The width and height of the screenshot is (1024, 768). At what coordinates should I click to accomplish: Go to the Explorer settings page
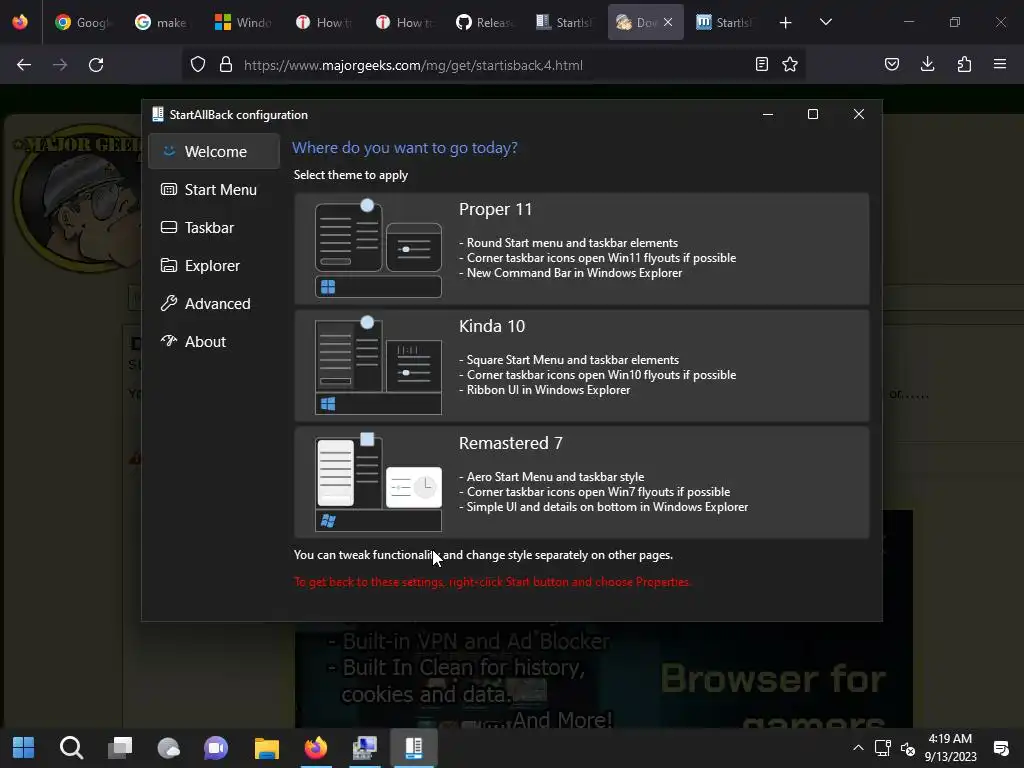click(x=214, y=265)
